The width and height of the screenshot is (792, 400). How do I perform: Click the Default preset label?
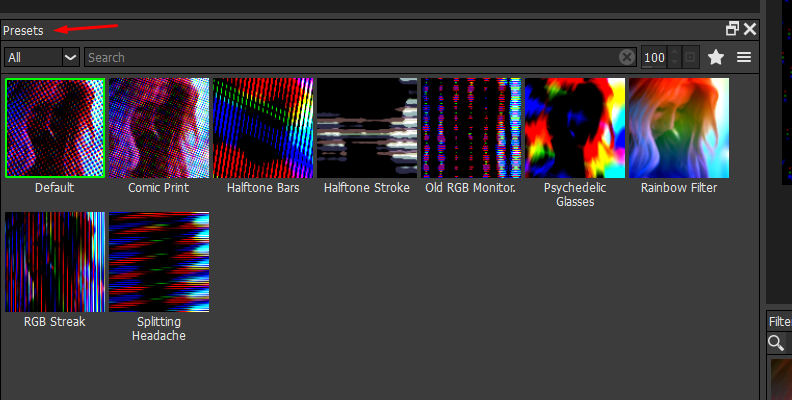click(x=55, y=188)
